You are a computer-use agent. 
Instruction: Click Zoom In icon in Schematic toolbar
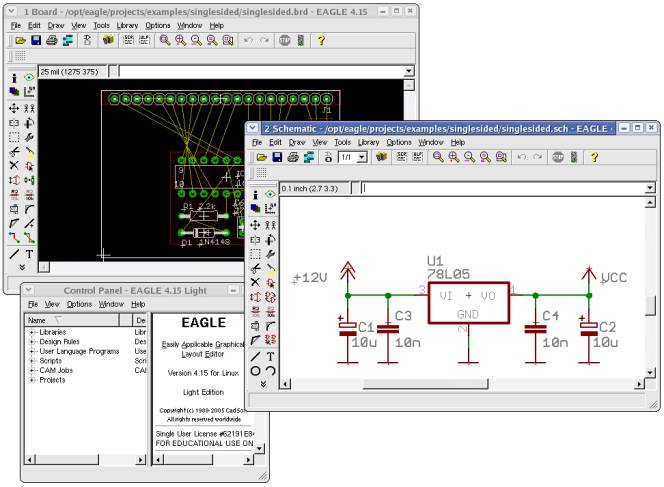click(x=454, y=157)
